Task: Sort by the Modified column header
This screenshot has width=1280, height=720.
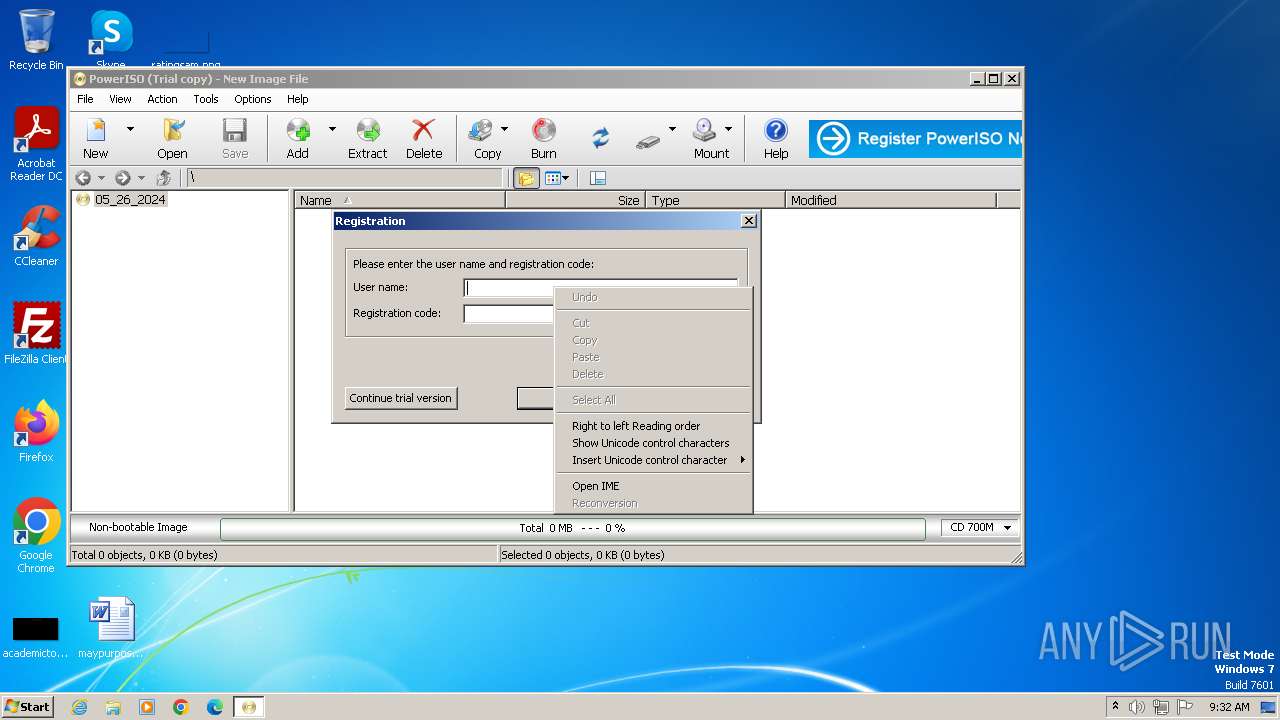Action: point(891,200)
